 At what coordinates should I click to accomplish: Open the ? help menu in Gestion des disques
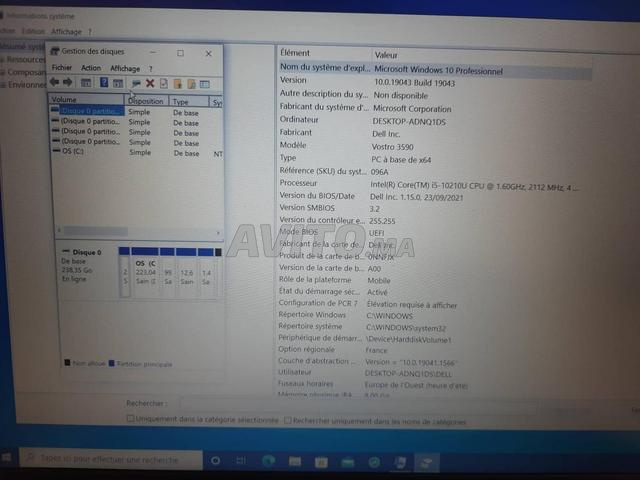click(151, 69)
